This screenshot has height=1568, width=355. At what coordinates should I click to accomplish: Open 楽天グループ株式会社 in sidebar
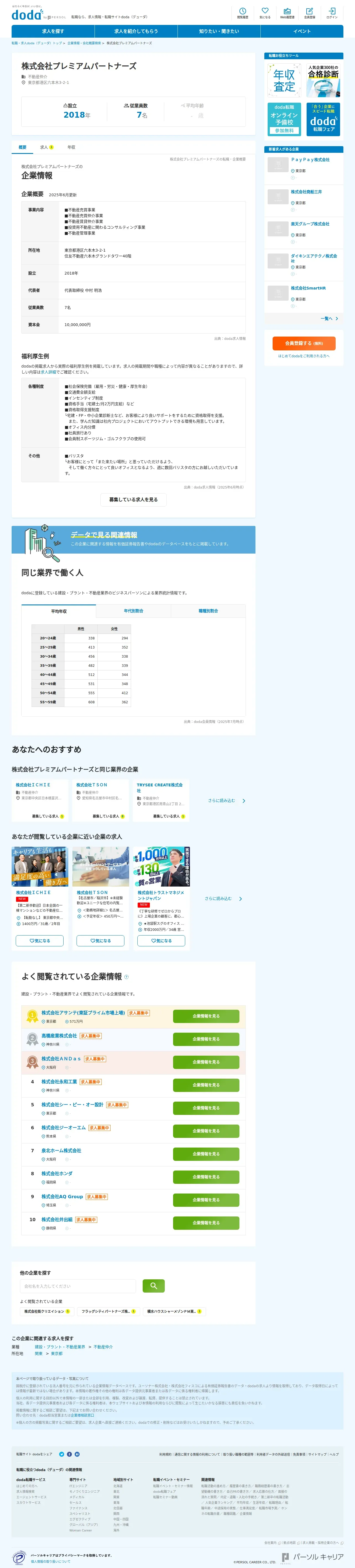310,224
